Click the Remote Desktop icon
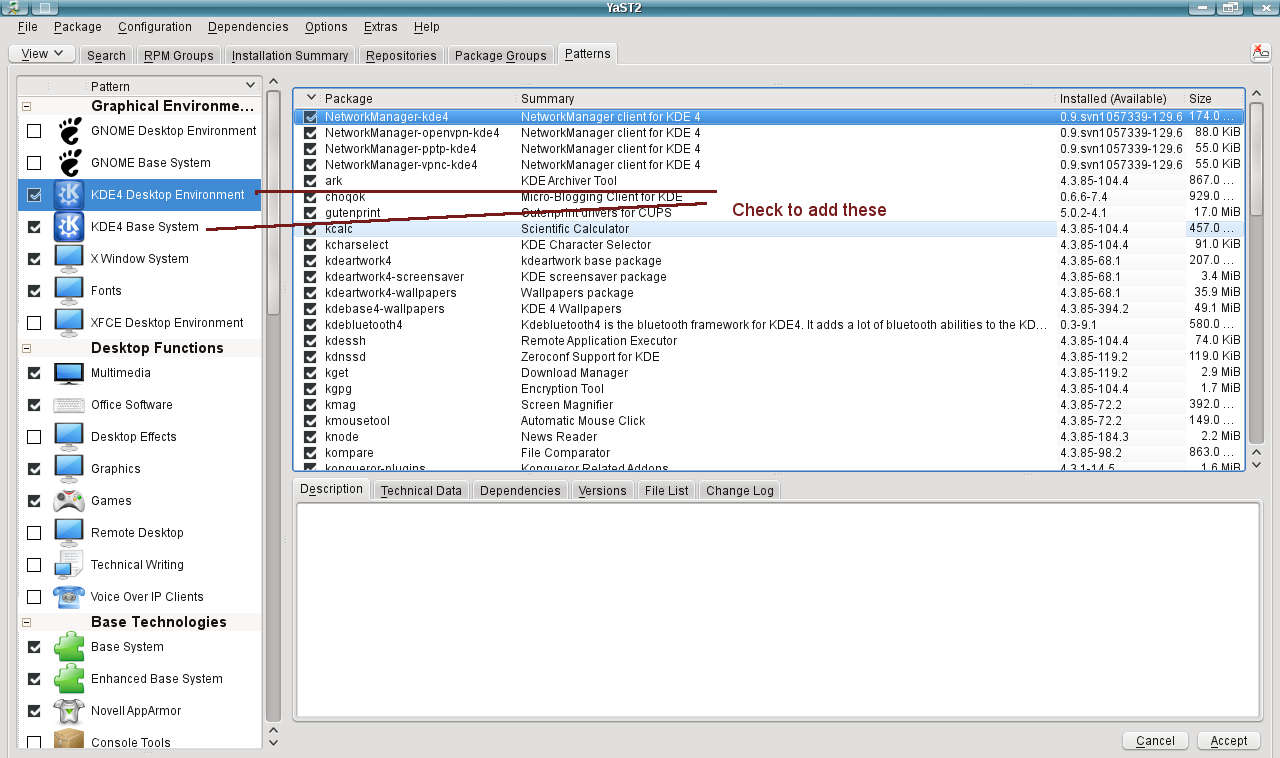The width and height of the screenshot is (1280, 758). pos(69,533)
